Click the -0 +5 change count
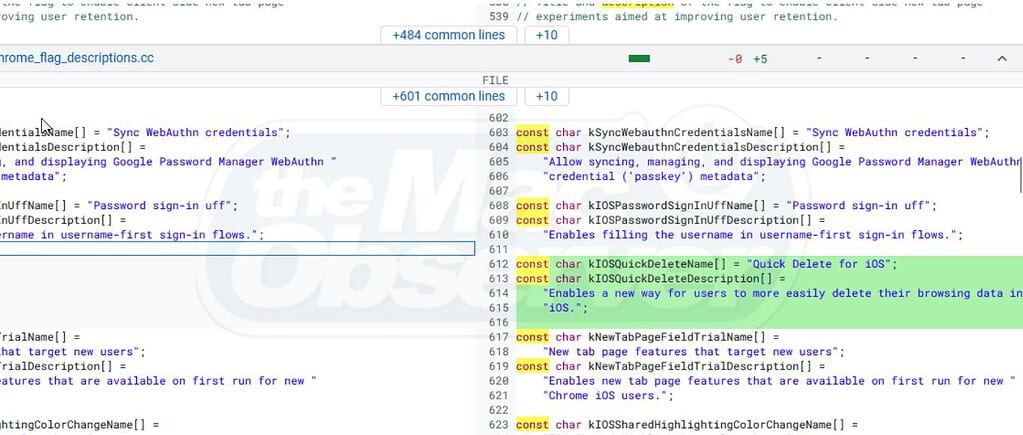The height and width of the screenshot is (435, 1023). pos(748,59)
